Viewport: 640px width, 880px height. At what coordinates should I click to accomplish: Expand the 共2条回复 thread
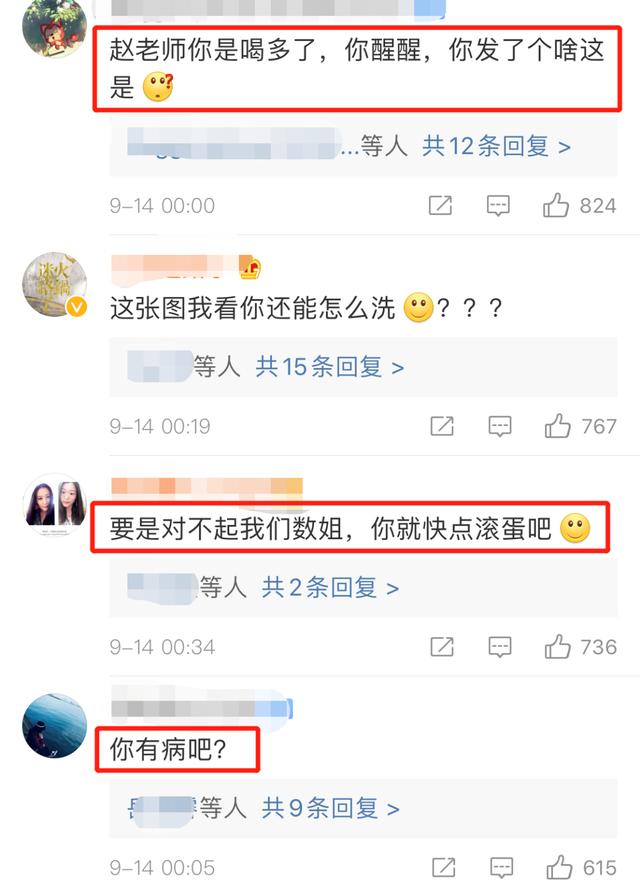click(x=330, y=588)
